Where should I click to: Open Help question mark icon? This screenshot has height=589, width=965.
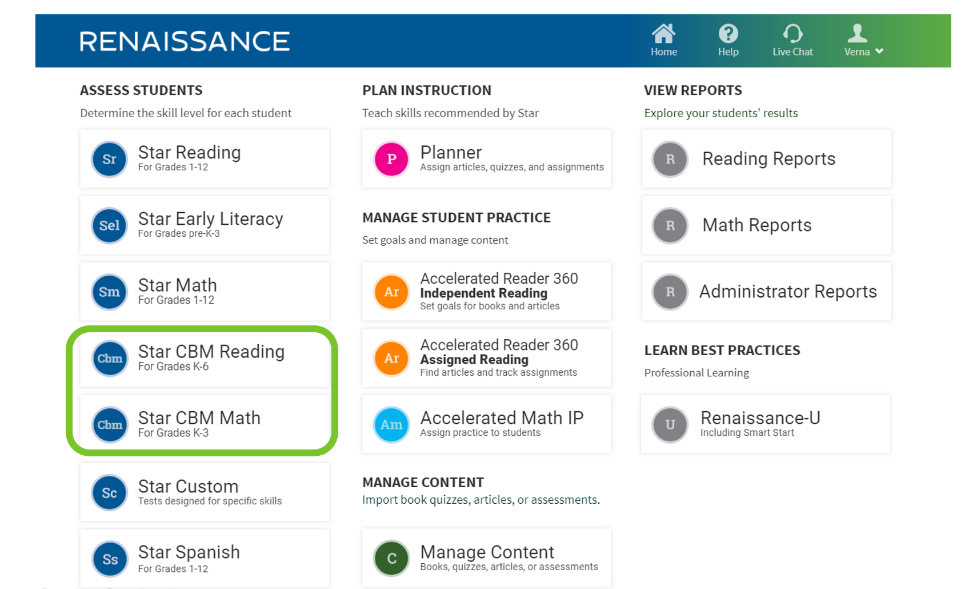click(728, 33)
